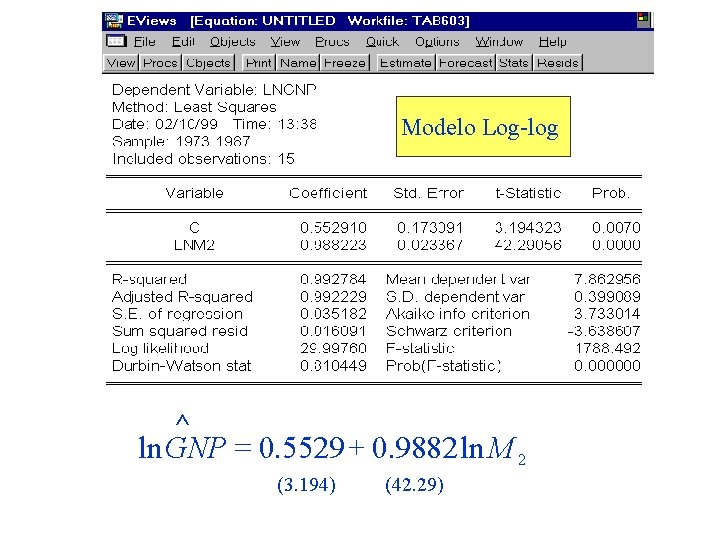Click the Method: Least Squares line
This screenshot has height=540, width=720.
[x=194, y=107]
